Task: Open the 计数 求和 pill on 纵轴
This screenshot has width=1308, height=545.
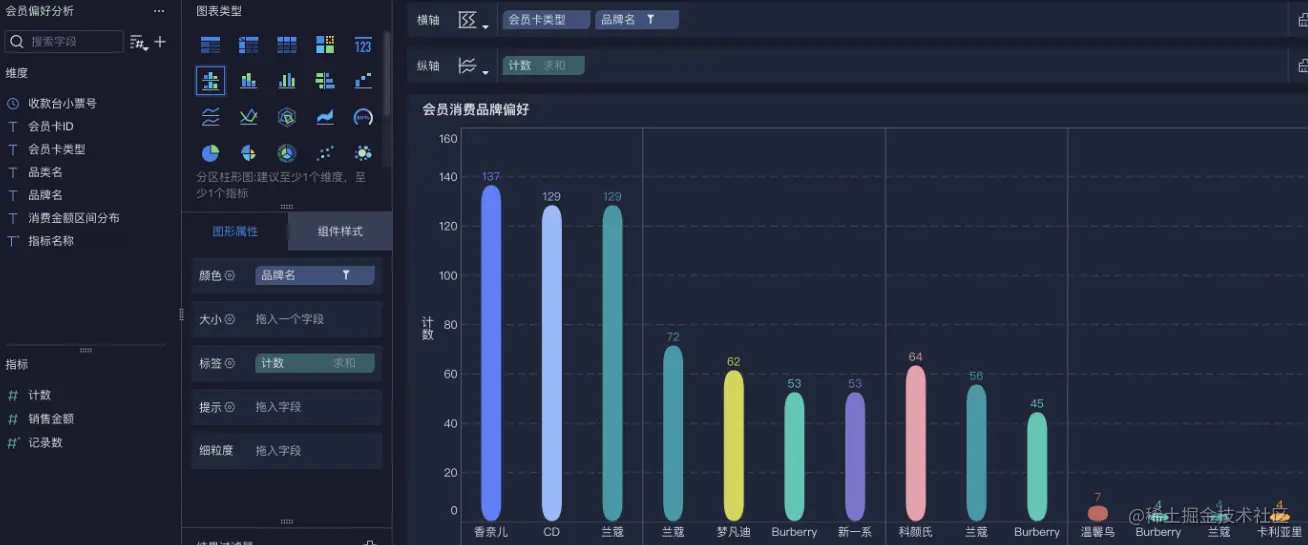Action: click(x=543, y=65)
